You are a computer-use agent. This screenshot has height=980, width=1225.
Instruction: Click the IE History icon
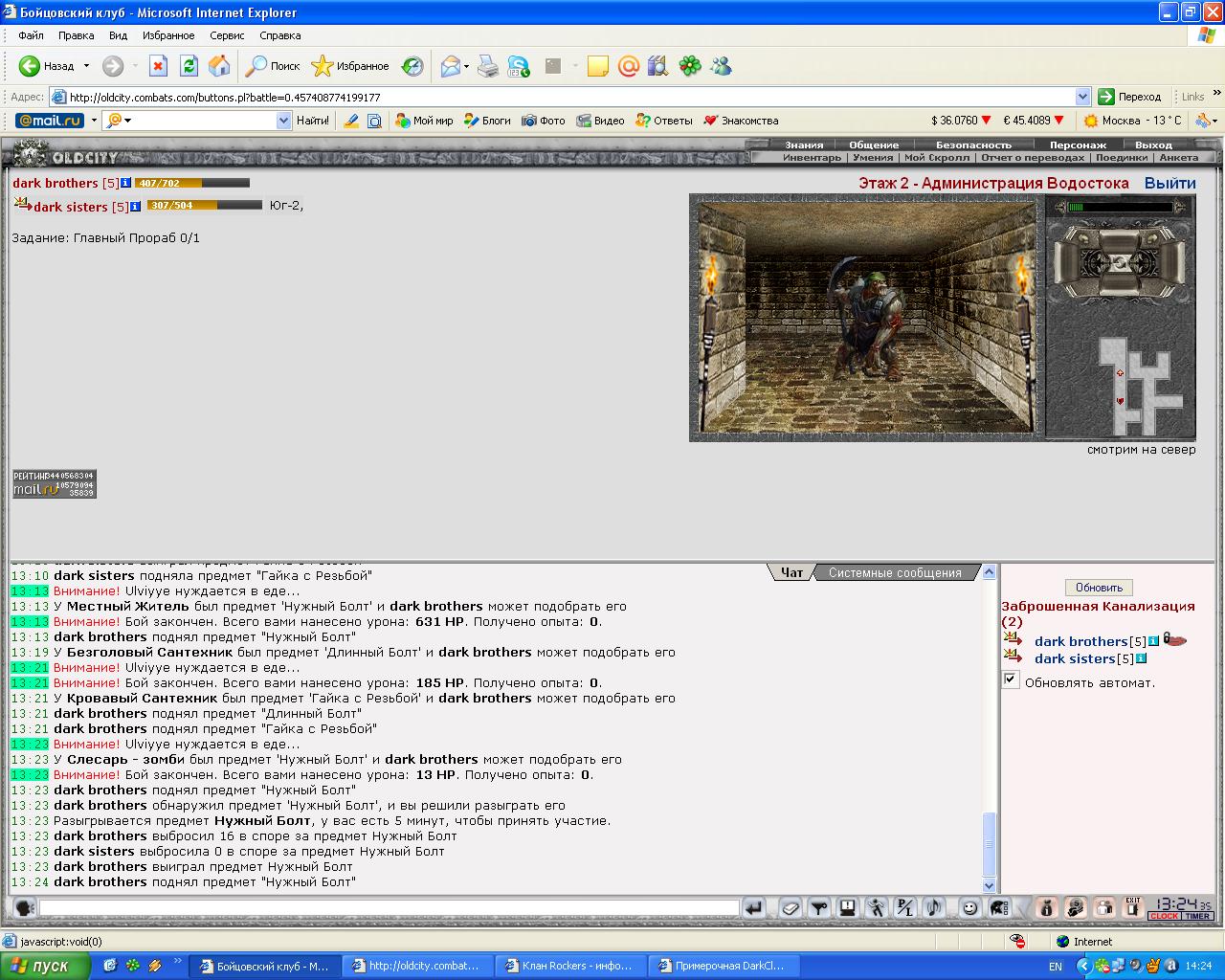point(412,66)
